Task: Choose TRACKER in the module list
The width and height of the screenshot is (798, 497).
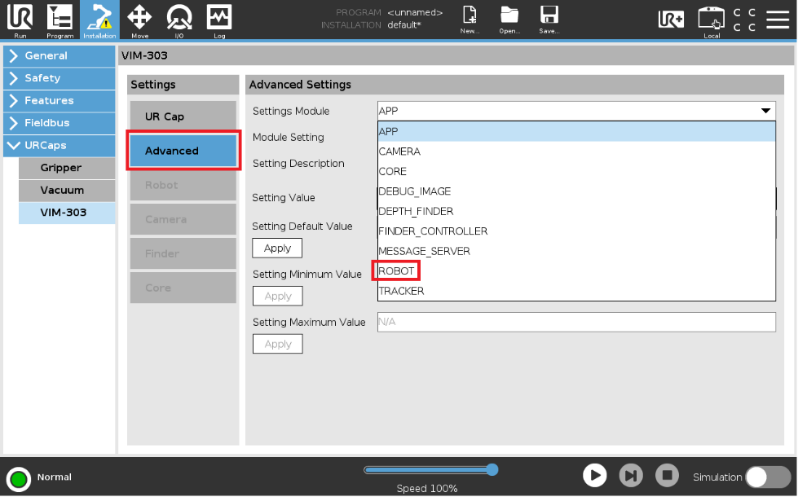Action: 576,291
